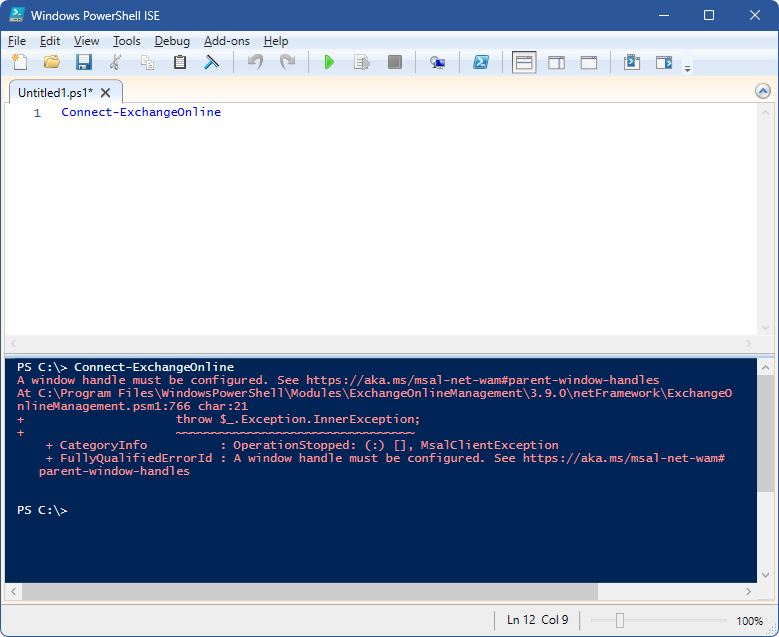
Task: Click Connect-ExchangeOnline in script editor
Action: pos(141,112)
